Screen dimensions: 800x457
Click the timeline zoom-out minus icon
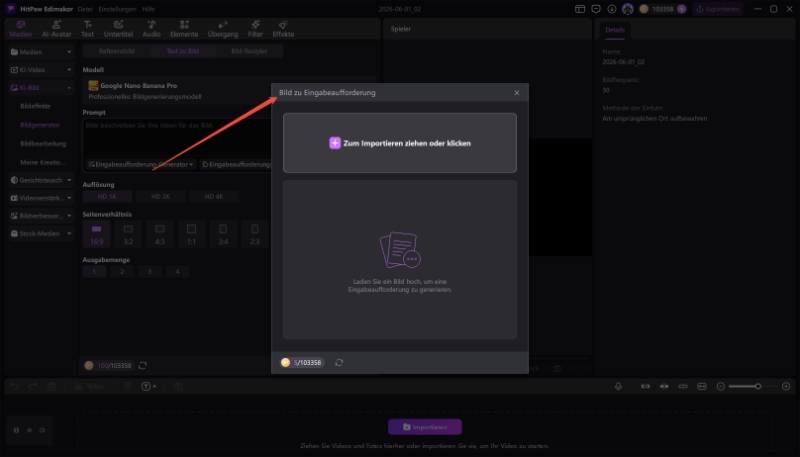point(721,387)
